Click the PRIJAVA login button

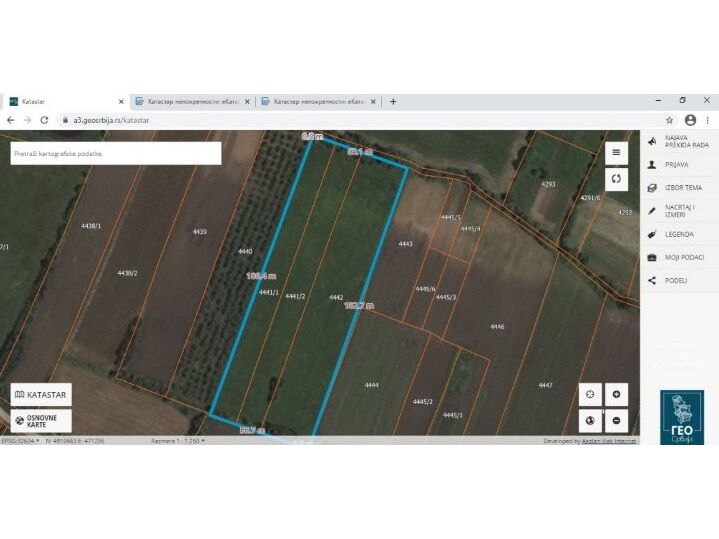tap(676, 164)
